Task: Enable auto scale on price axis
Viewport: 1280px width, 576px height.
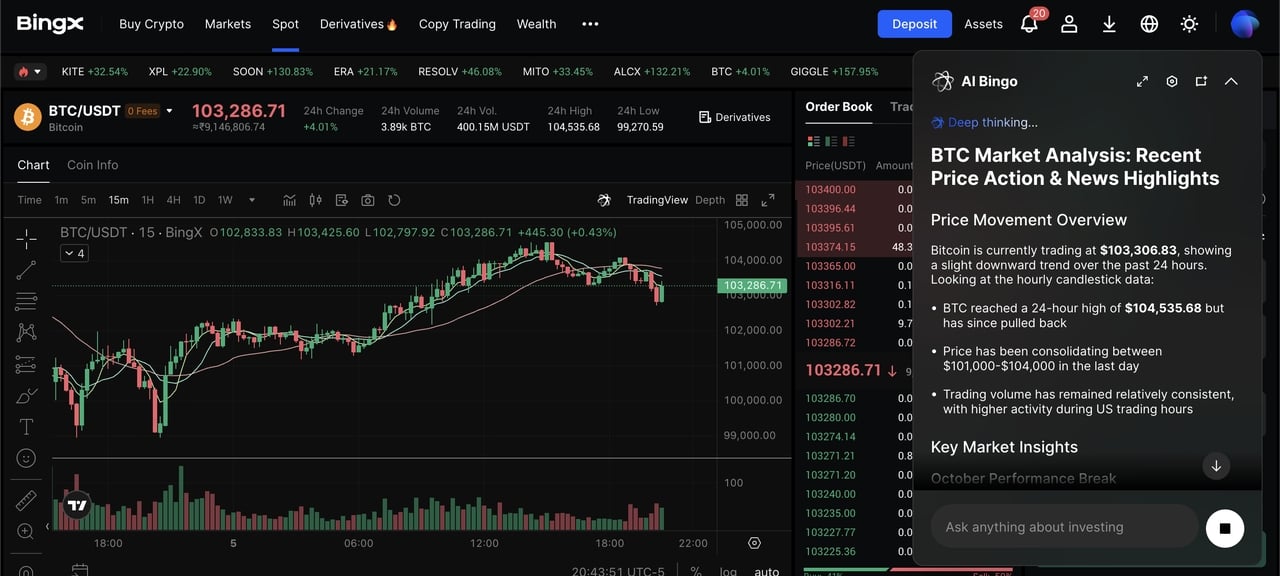Action: click(766, 571)
